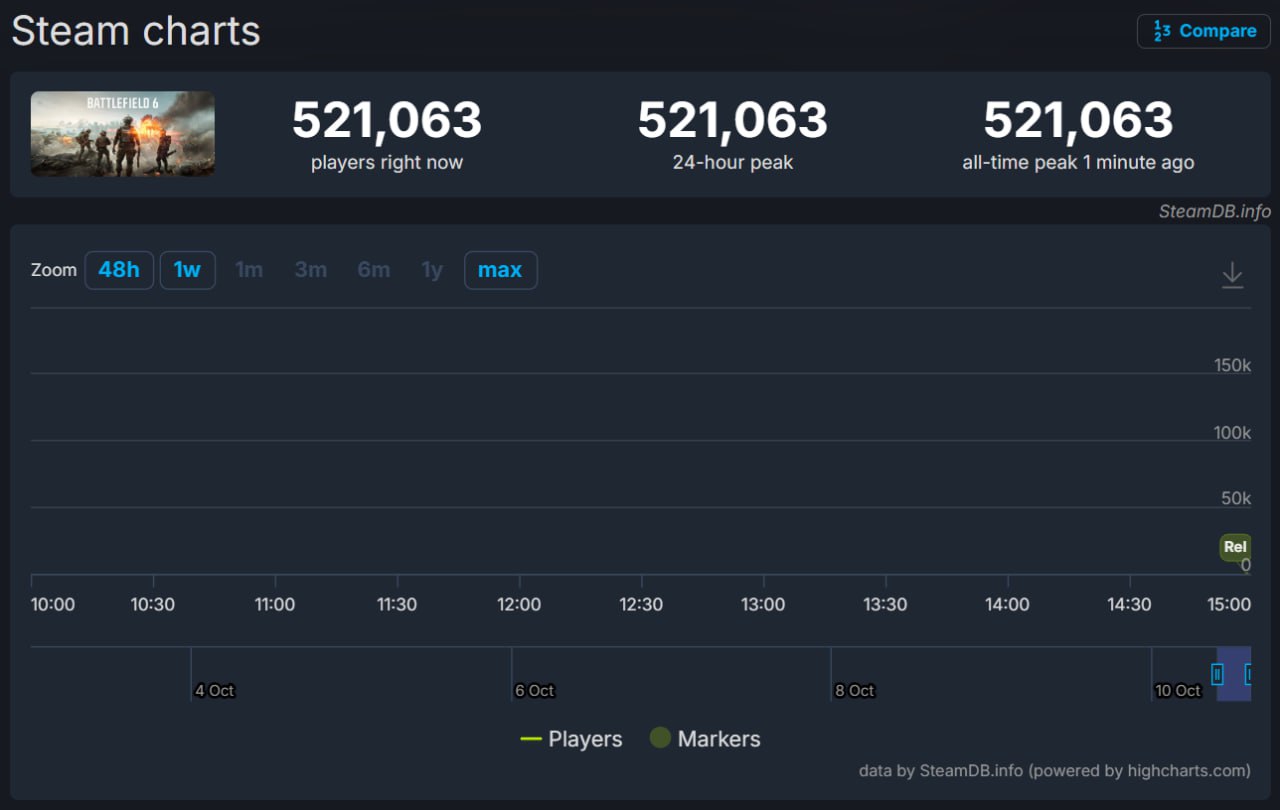This screenshot has height=810, width=1280.
Task: Click the Compare button
Action: click(x=1203, y=31)
